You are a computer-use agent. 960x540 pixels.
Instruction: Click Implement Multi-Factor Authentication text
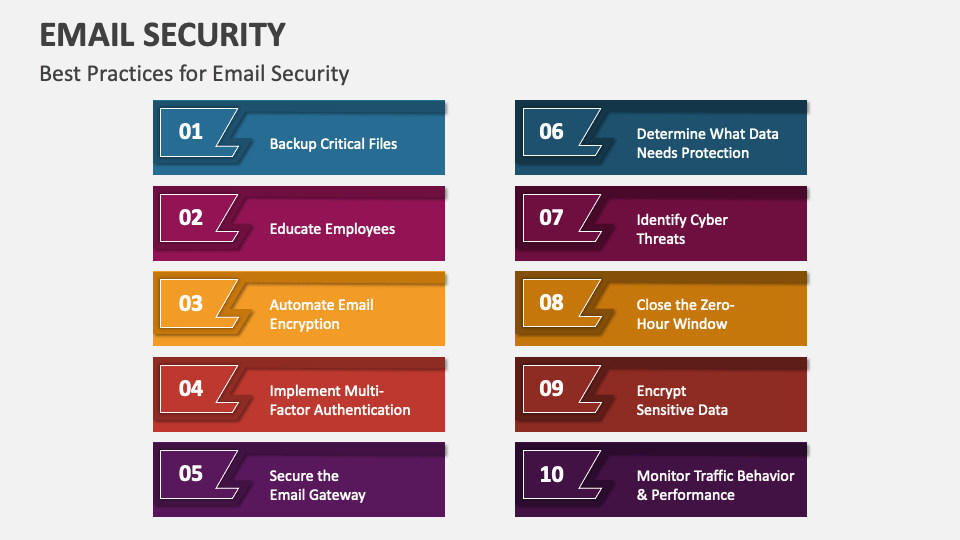pyautogui.click(x=340, y=400)
